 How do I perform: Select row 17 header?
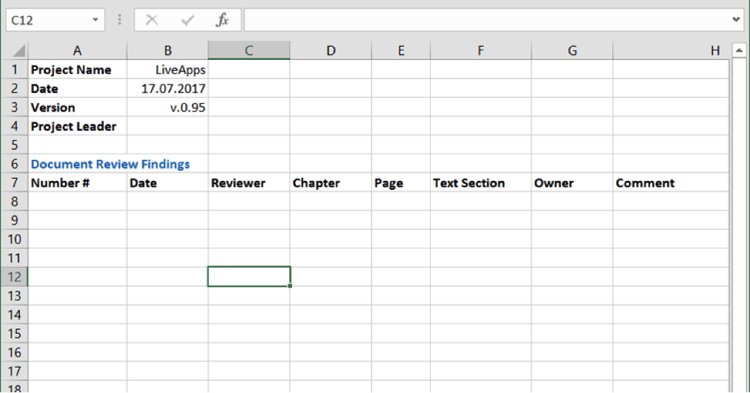(14, 371)
